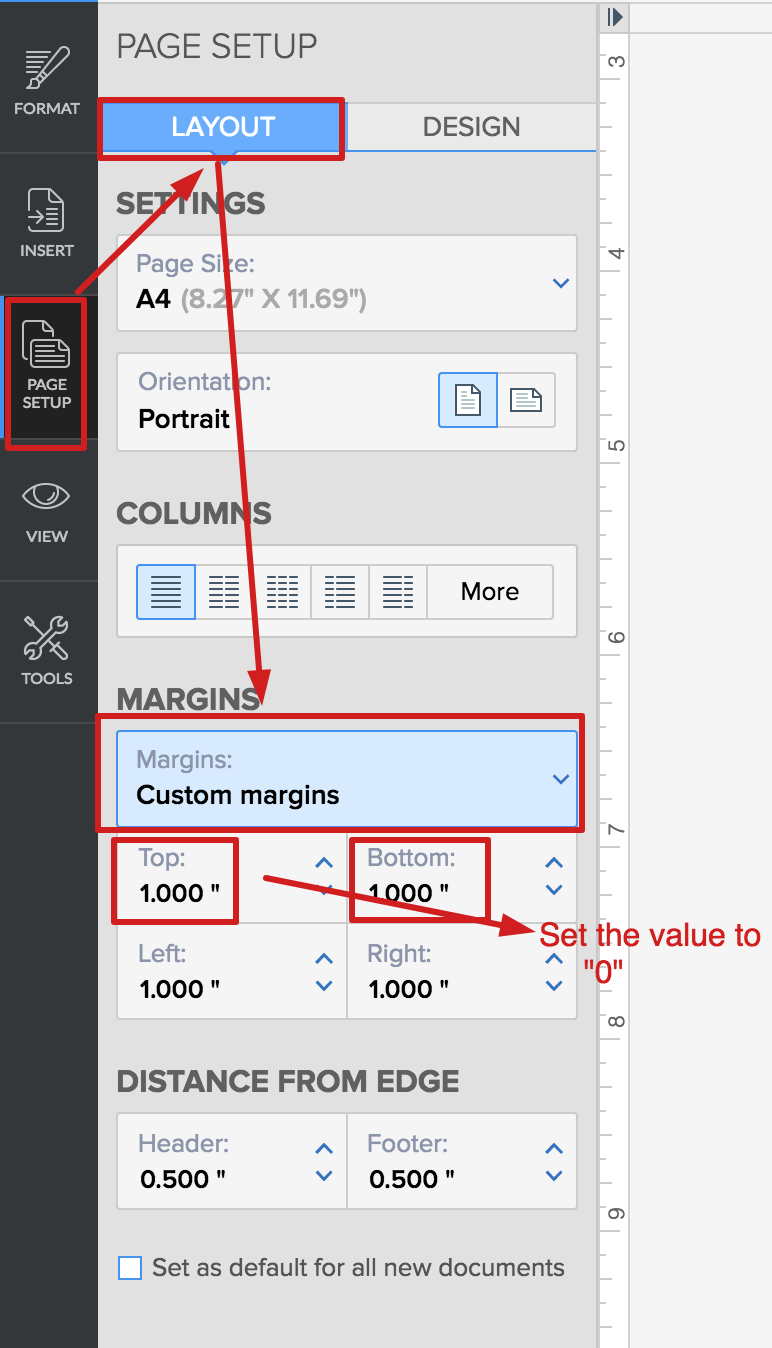Screen dimensions: 772x1348
Task: Open the Tools sidebar panel
Action: tap(47, 650)
